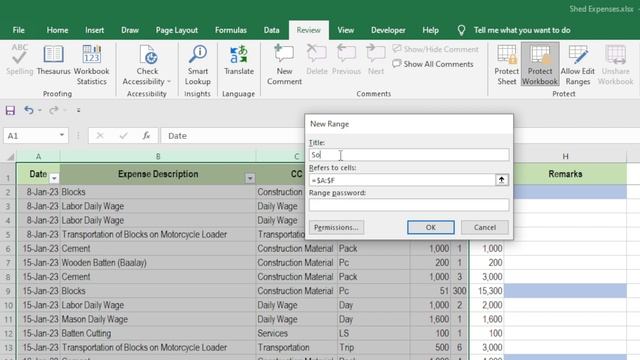Click the Title input field
640x360 pixels.
tap(409, 155)
